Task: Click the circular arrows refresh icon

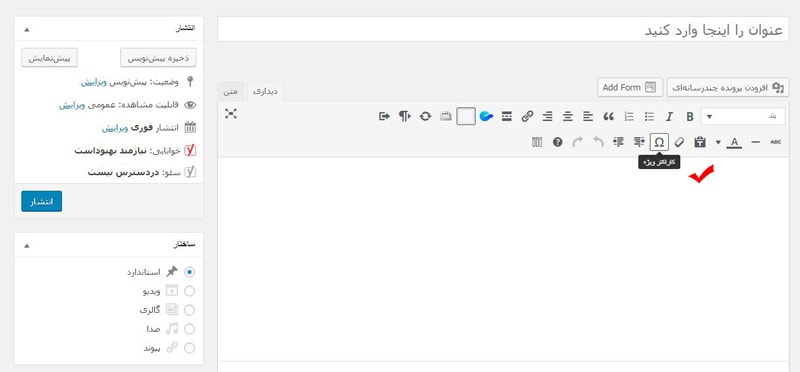Action: coord(426,117)
